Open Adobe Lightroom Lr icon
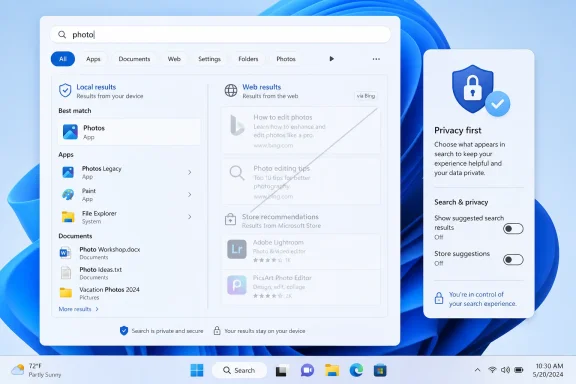 (237, 250)
